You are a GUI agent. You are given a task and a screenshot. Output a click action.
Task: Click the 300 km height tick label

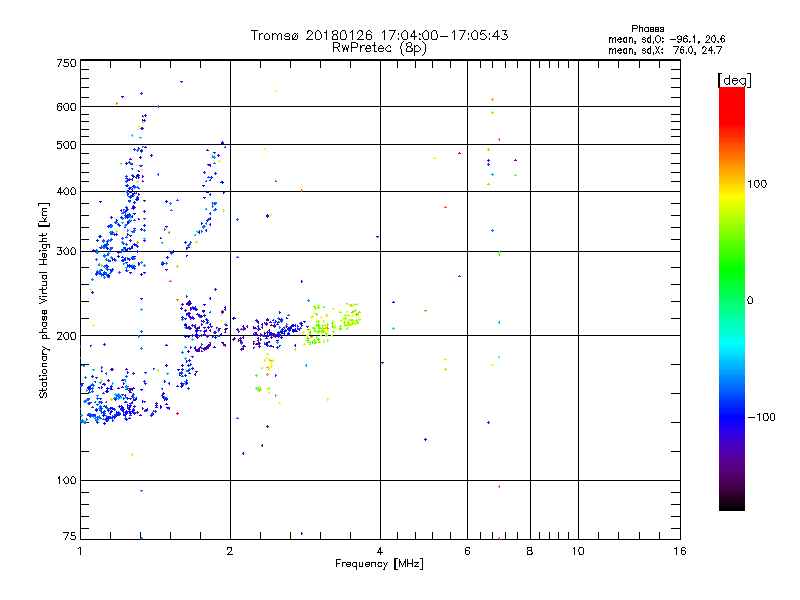[66, 252]
